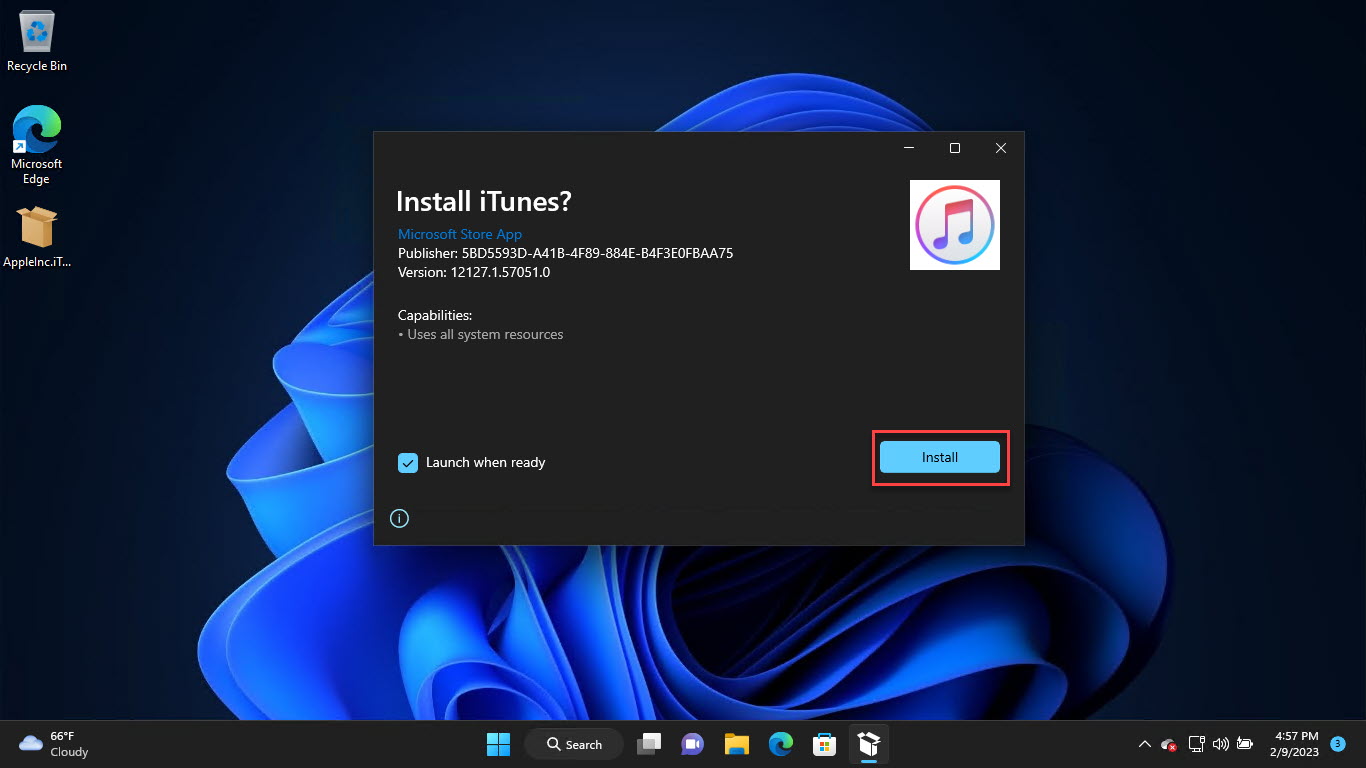The height and width of the screenshot is (768, 1366).
Task: Open the clock and date flyout
Action: coord(1297,744)
